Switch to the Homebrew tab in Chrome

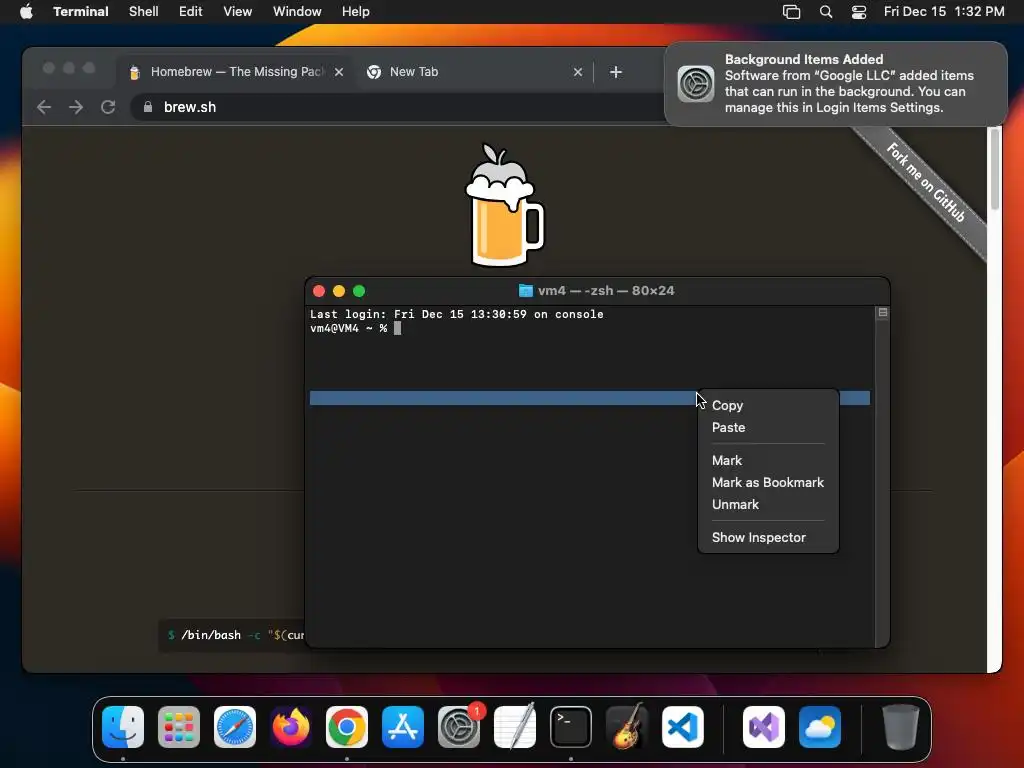tap(235, 72)
